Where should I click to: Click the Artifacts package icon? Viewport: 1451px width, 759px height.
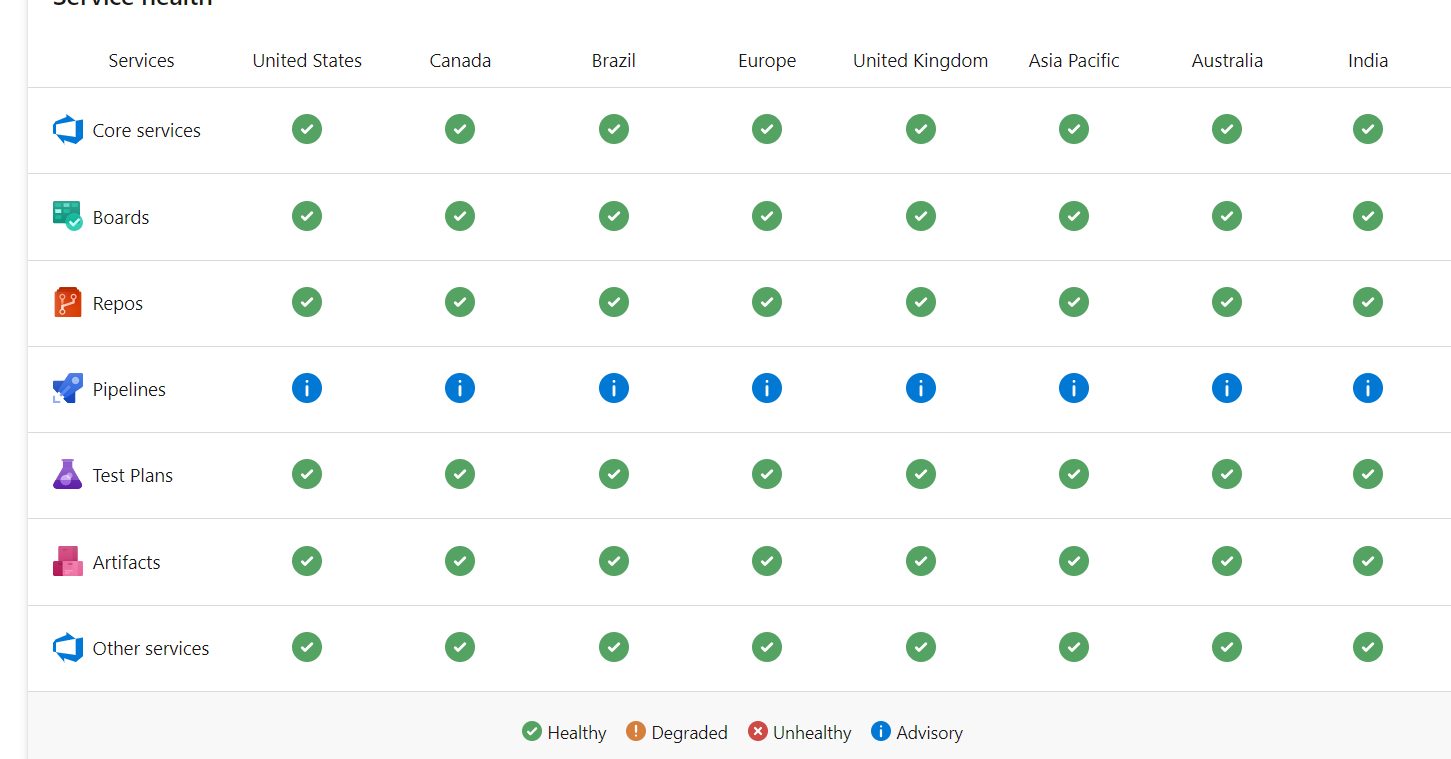pos(67,561)
